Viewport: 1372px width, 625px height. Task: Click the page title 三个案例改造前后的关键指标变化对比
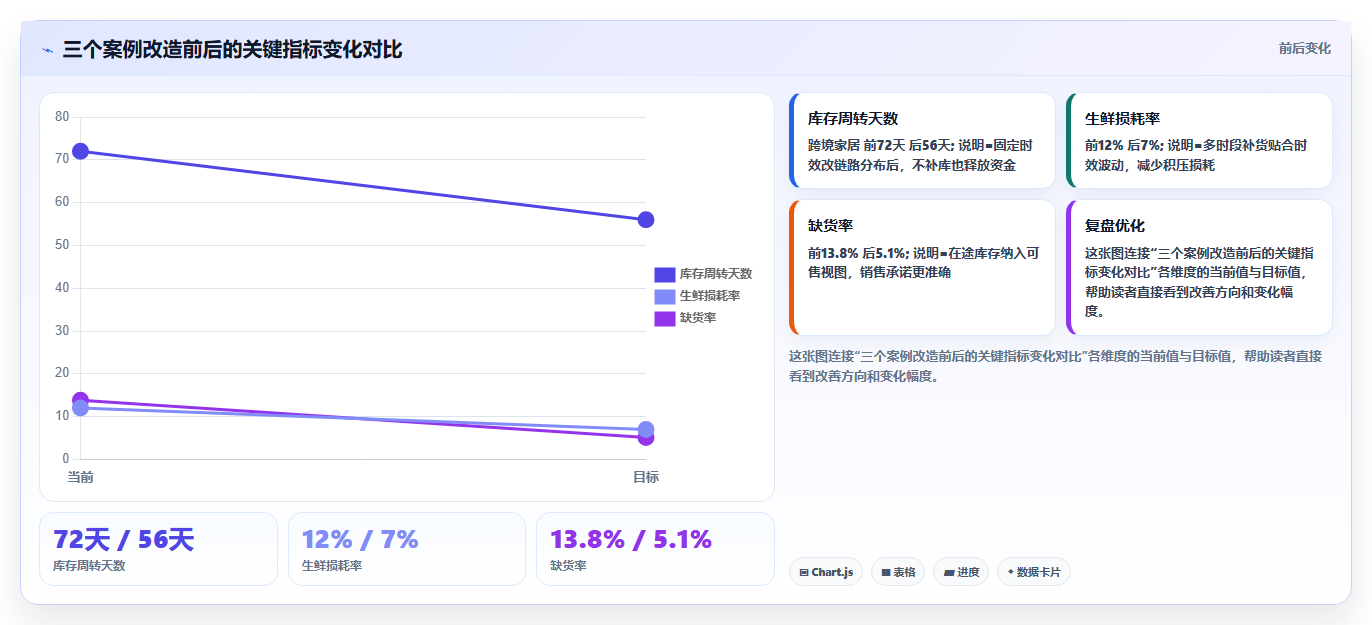[x=232, y=49]
